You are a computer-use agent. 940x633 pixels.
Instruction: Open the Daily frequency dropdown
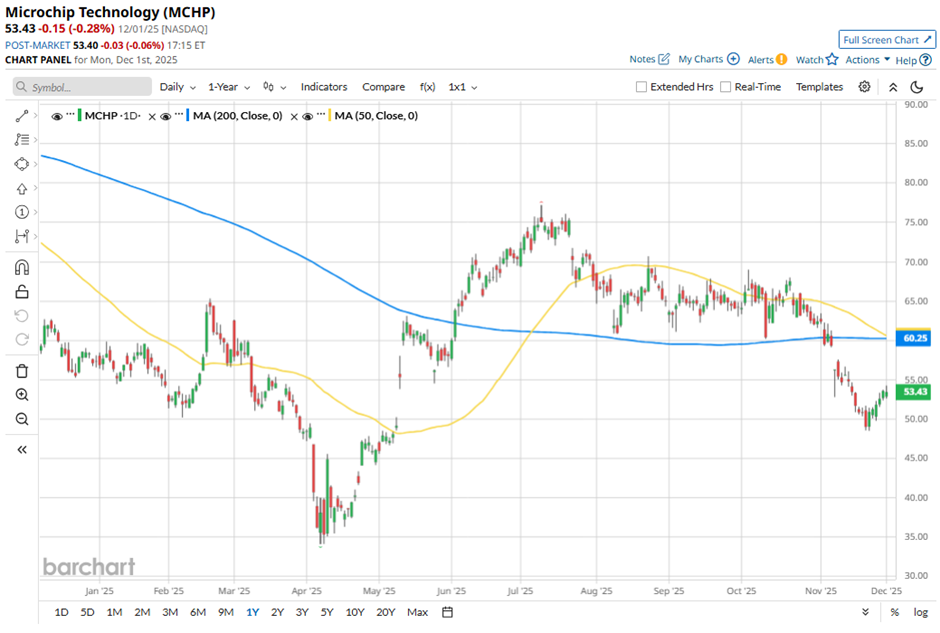177,87
